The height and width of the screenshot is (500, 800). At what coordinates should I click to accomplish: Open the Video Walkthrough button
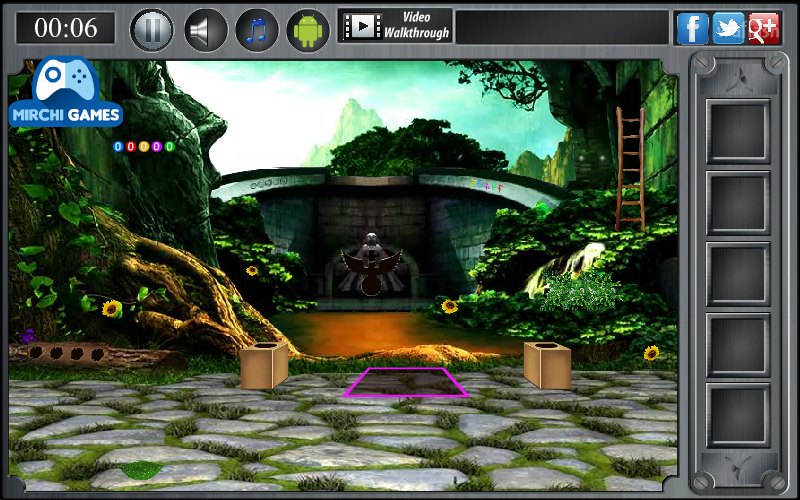click(x=395, y=26)
